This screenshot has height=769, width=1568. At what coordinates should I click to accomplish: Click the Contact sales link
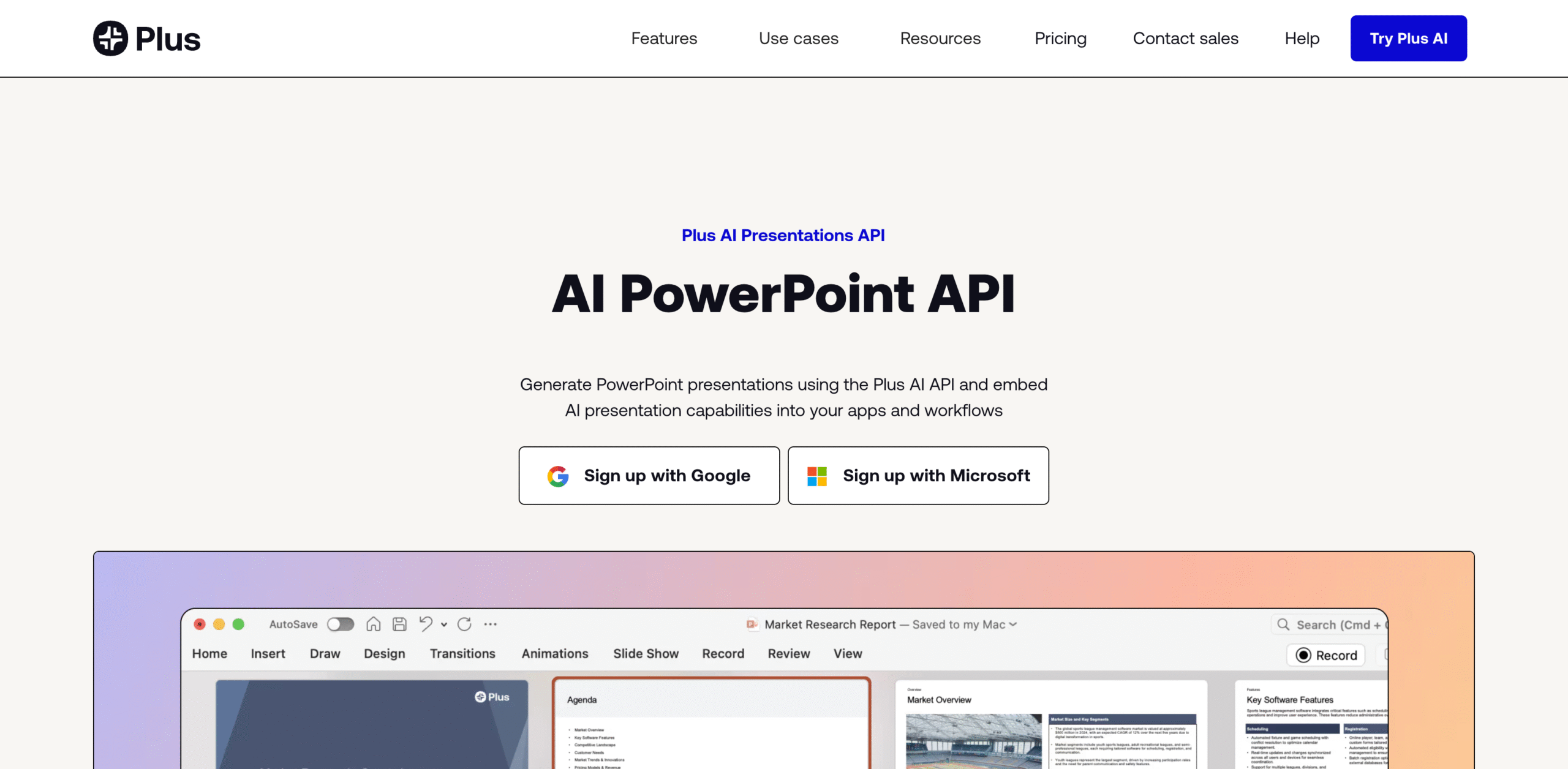pos(1186,38)
